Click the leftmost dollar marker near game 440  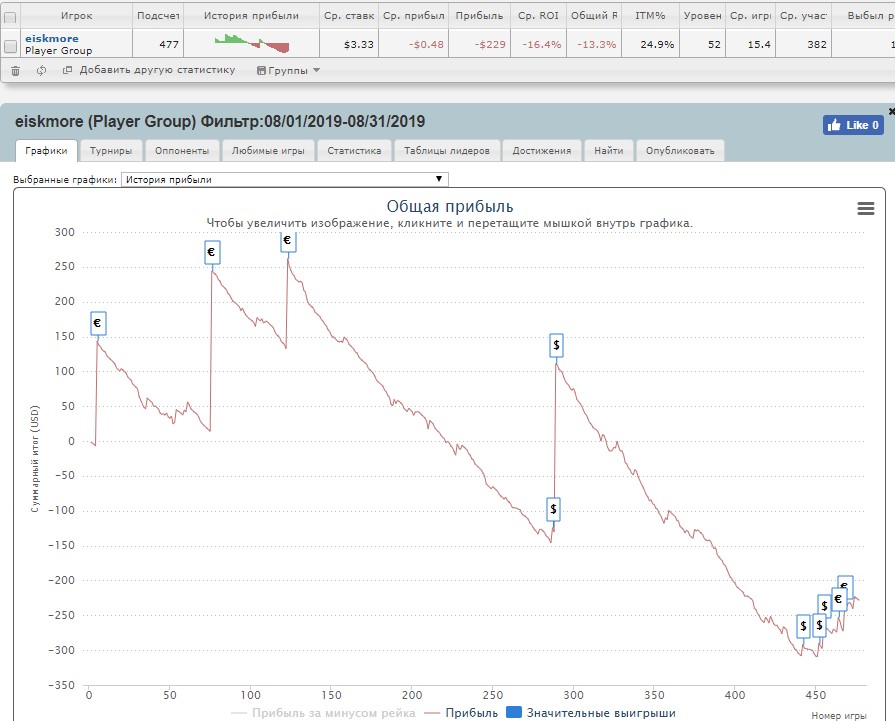tap(803, 626)
